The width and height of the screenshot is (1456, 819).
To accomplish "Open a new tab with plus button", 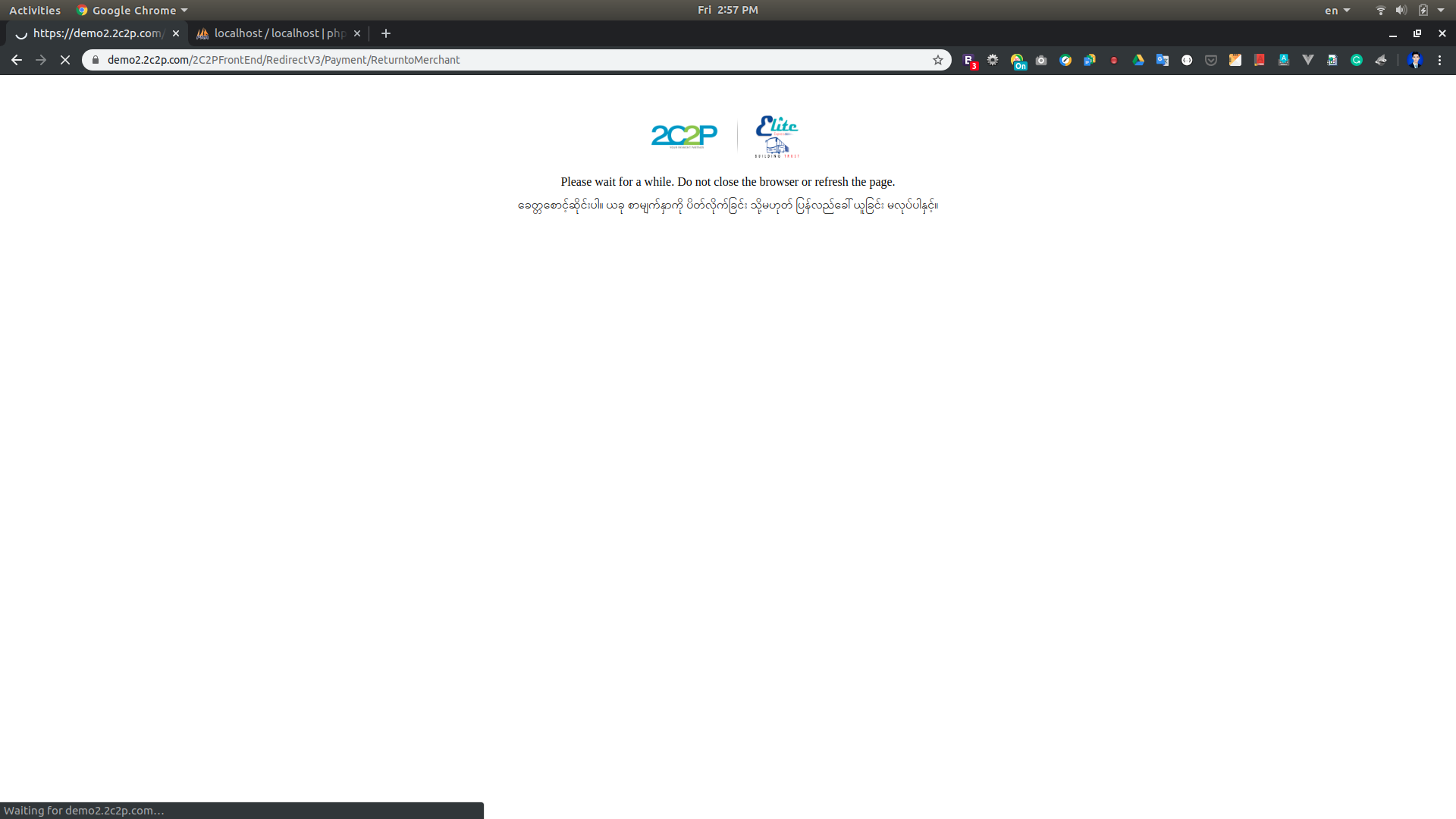I will click(x=386, y=33).
